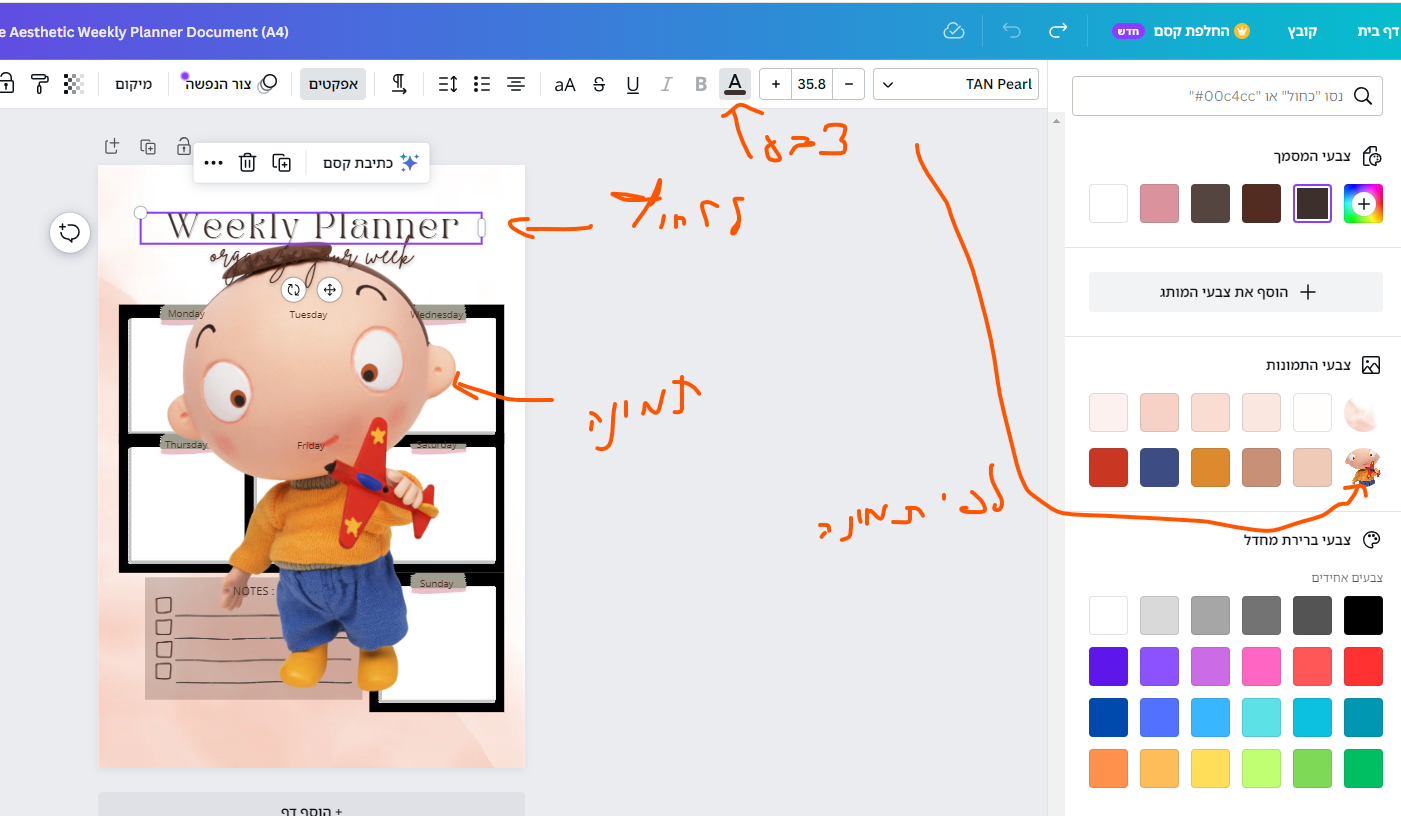Switch the text direction with the paragraph icon
Viewport: 1401px width, 816px height.
(x=398, y=84)
